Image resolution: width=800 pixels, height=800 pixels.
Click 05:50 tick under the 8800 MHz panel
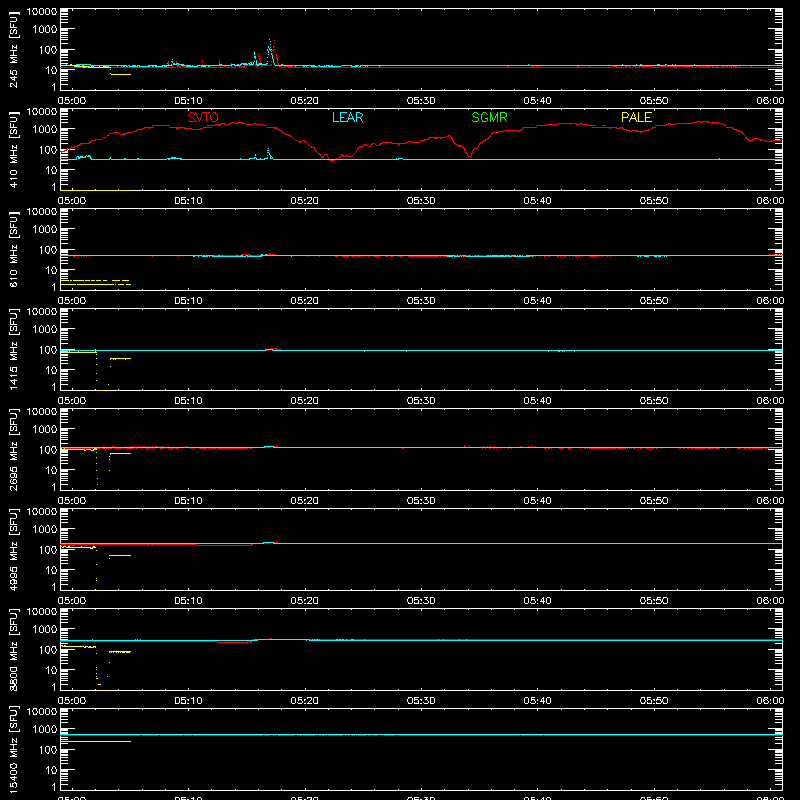(x=654, y=701)
